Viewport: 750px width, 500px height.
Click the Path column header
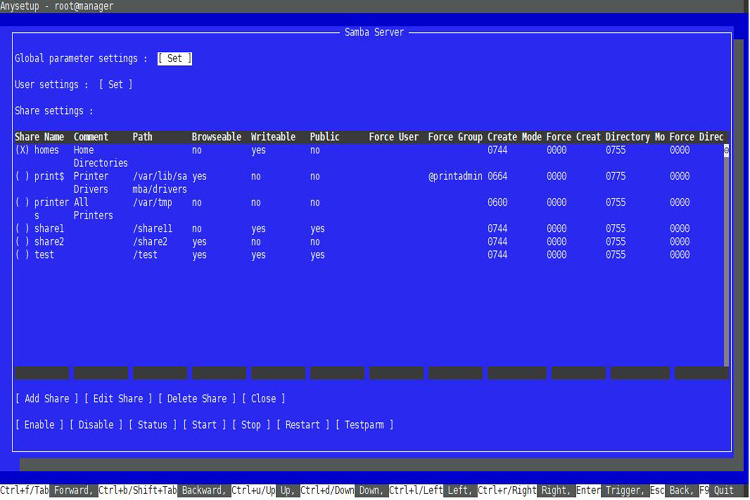143,137
